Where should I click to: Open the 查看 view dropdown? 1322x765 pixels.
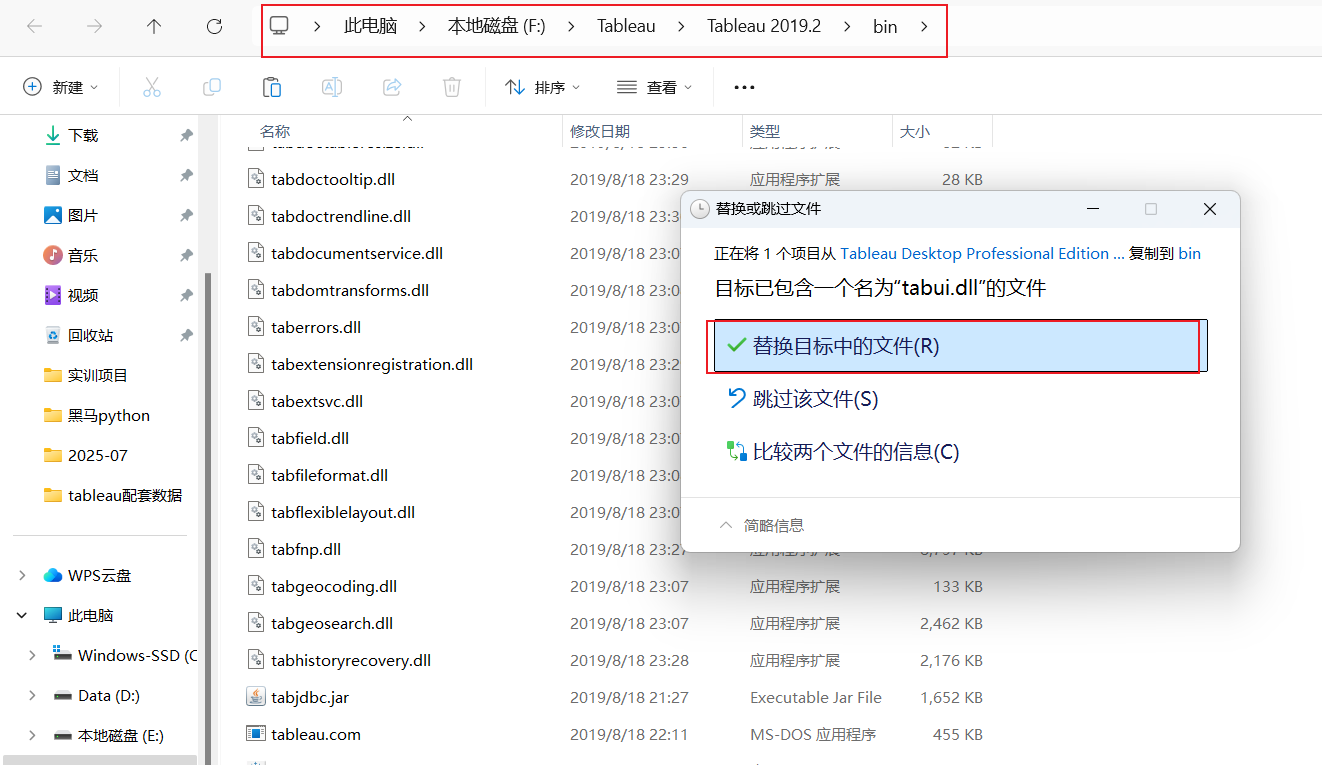(655, 87)
